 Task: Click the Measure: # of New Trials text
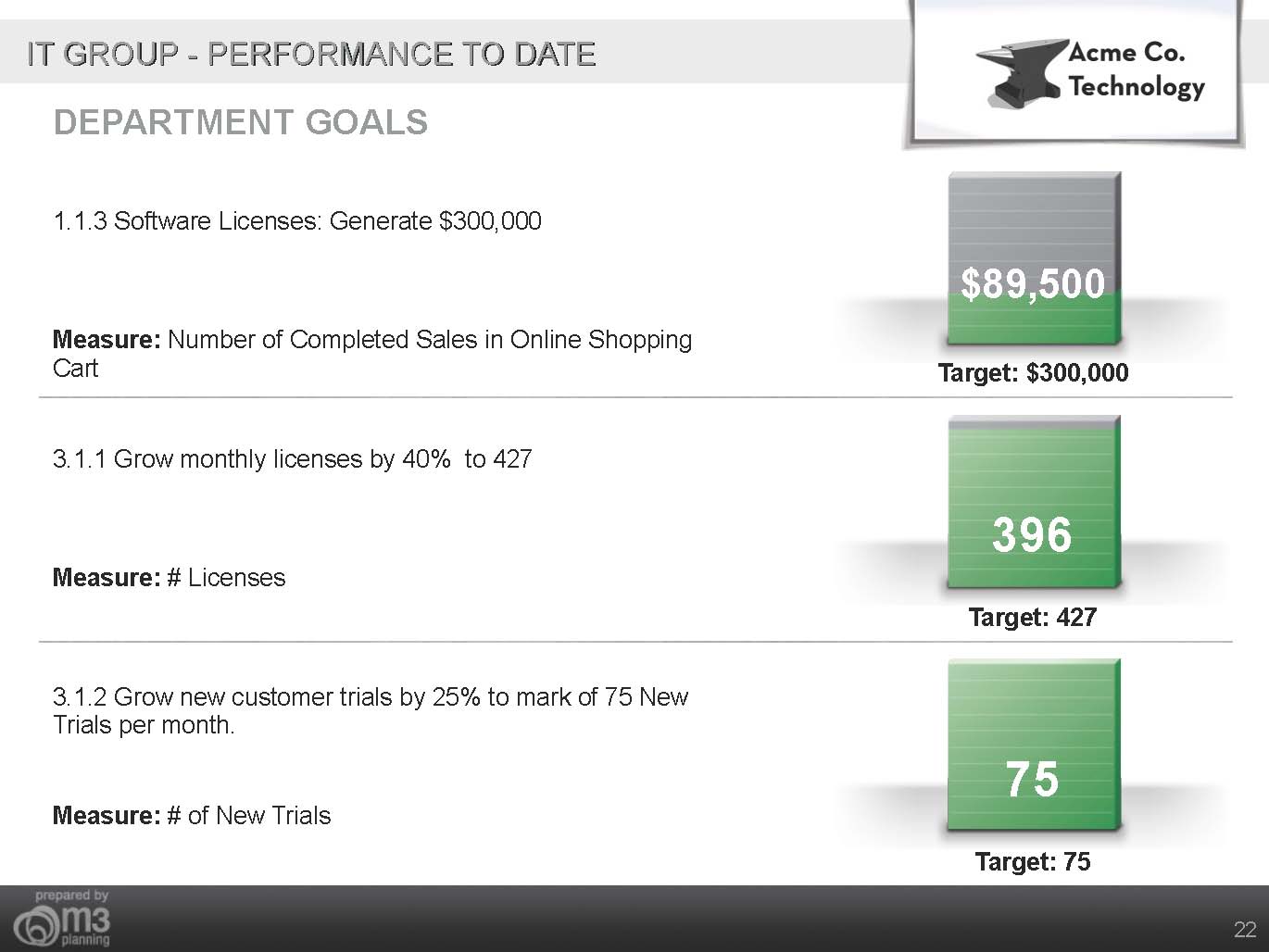(x=192, y=816)
